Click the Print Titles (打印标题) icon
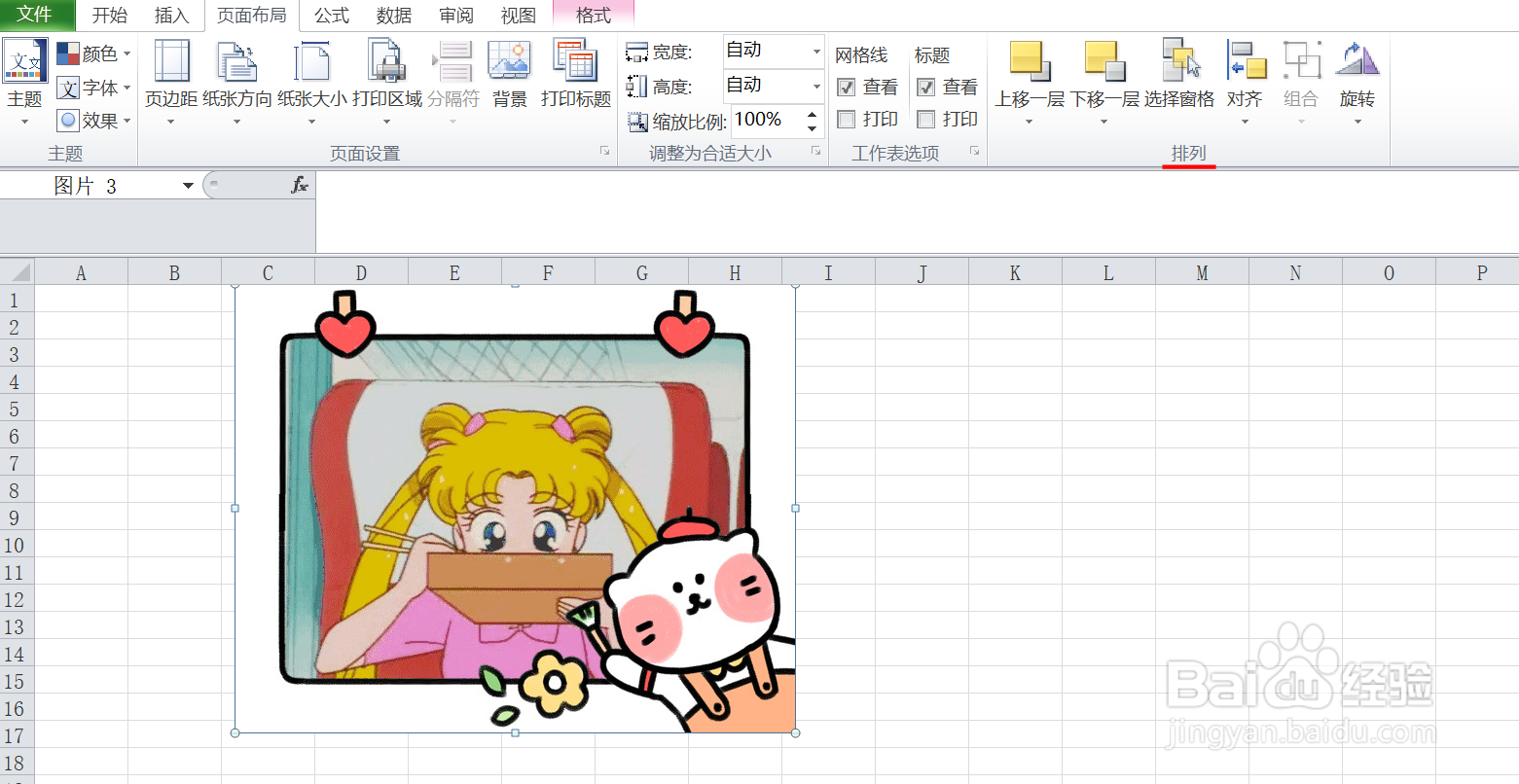The width and height of the screenshot is (1519, 784). click(x=575, y=60)
